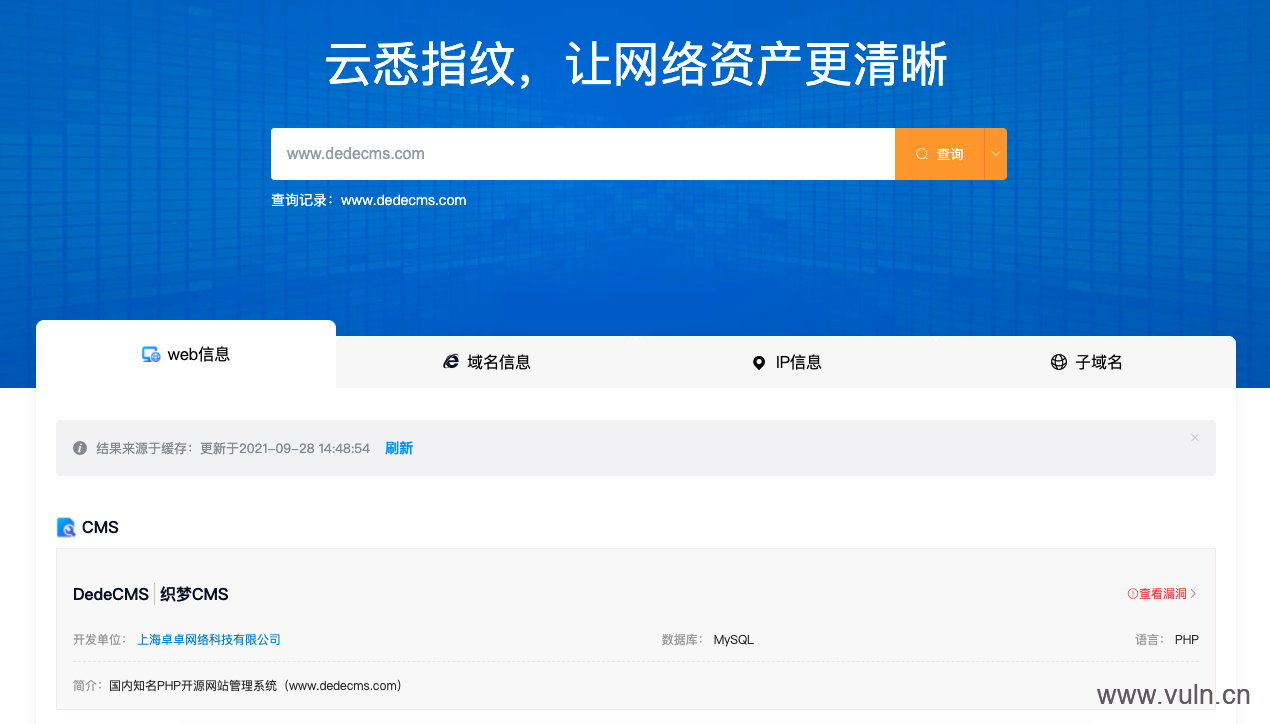Click the www.dedecms.com query history entry
This screenshot has height=724, width=1270.
pos(404,200)
